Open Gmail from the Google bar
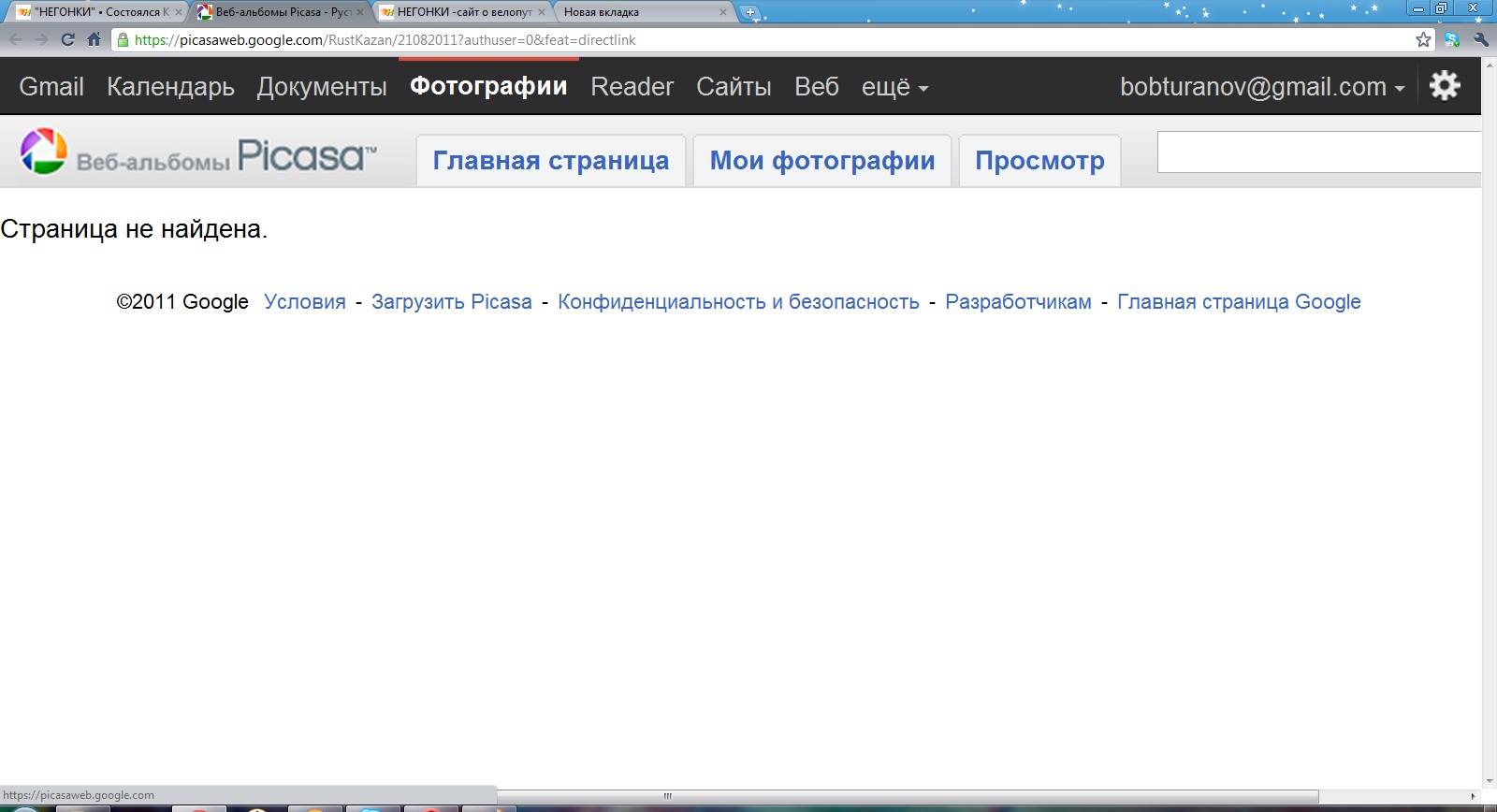The height and width of the screenshot is (812, 1497). click(51, 87)
